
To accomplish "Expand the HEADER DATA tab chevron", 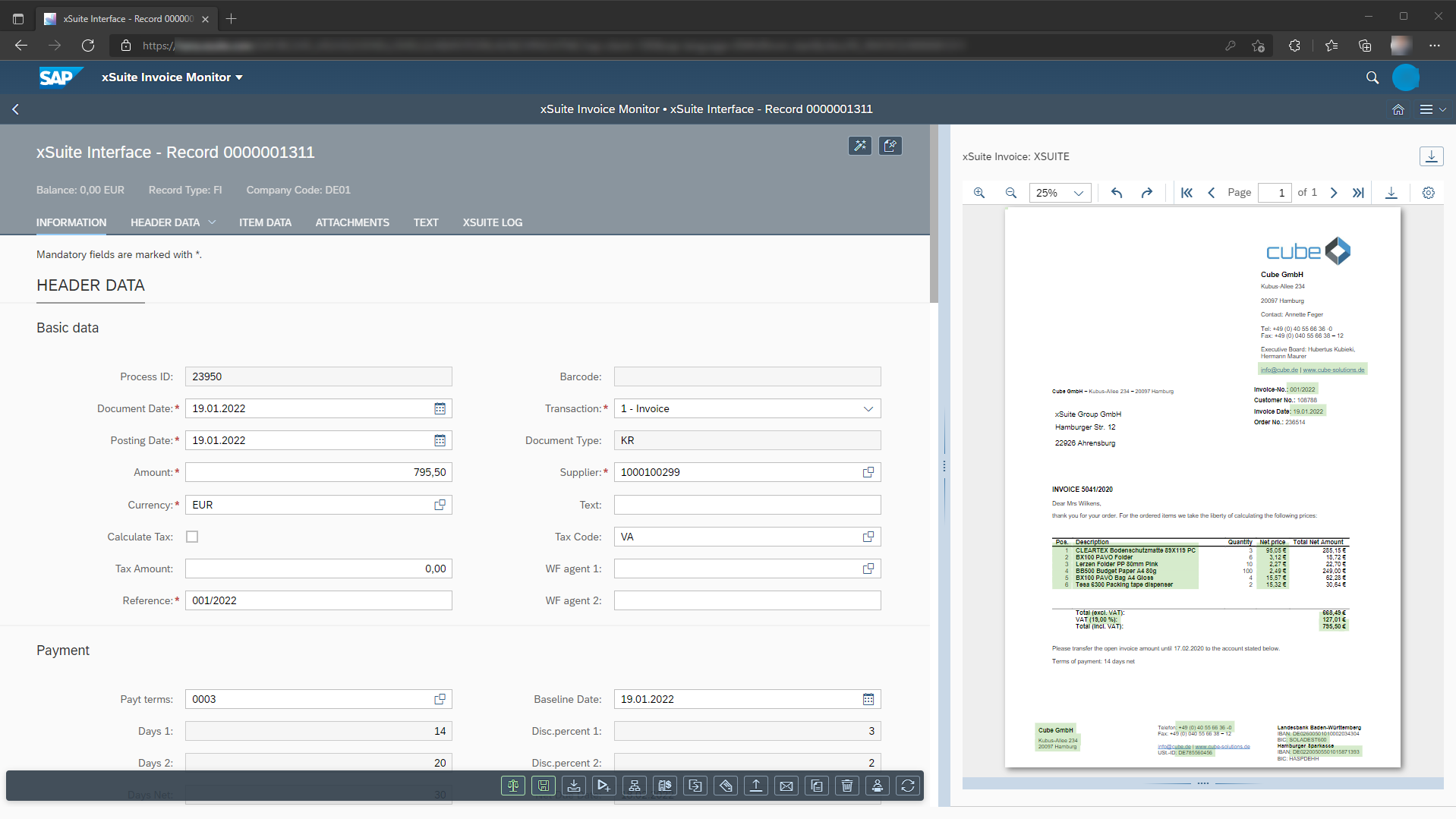I will [211, 222].
